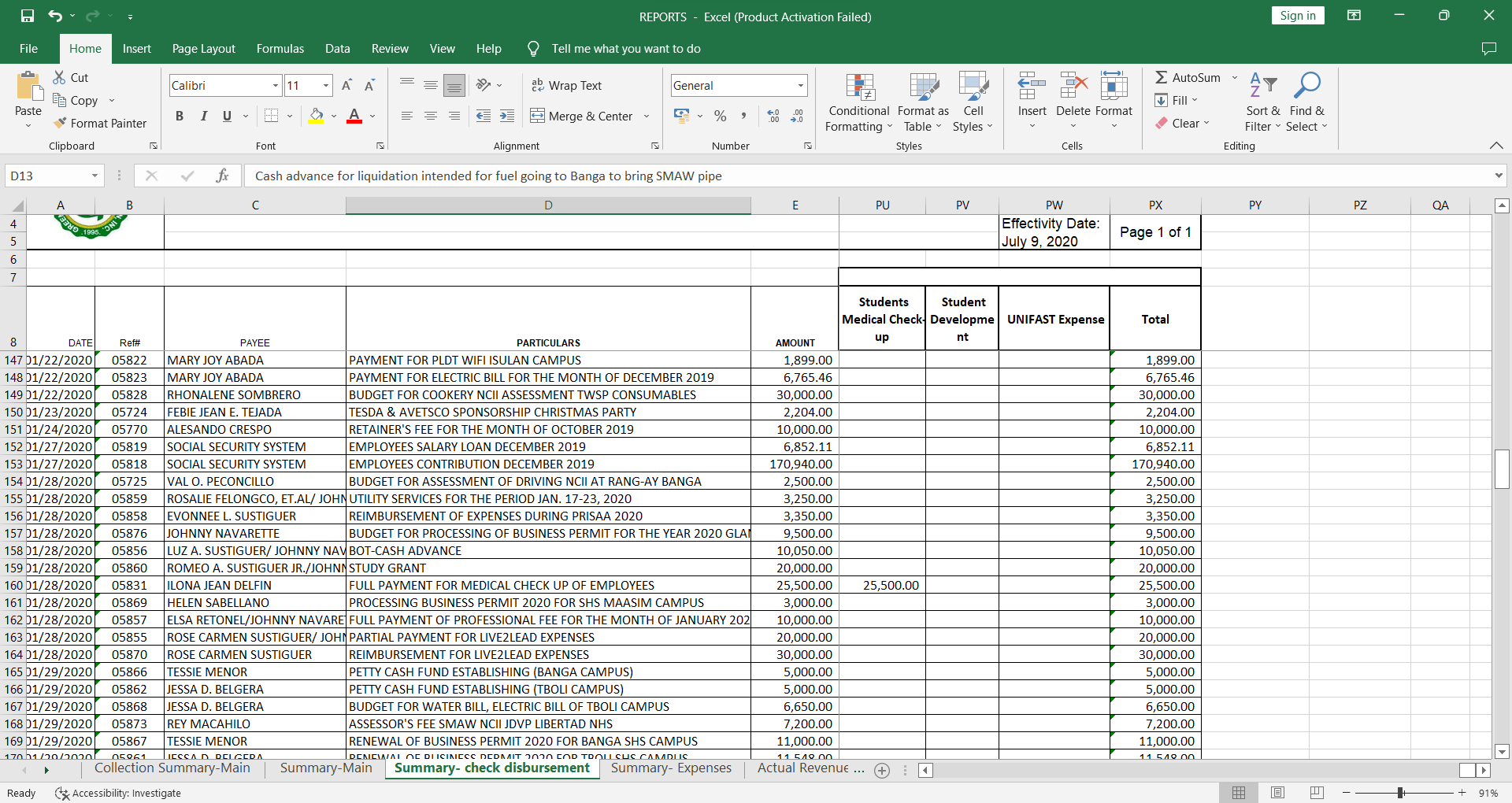This screenshot has height=803, width=1512.
Task: Toggle Italic formatting
Action: [x=203, y=116]
